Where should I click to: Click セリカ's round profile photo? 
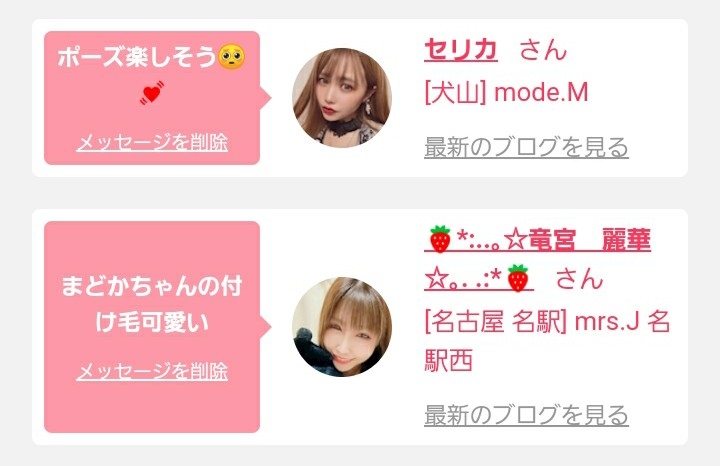342,98
